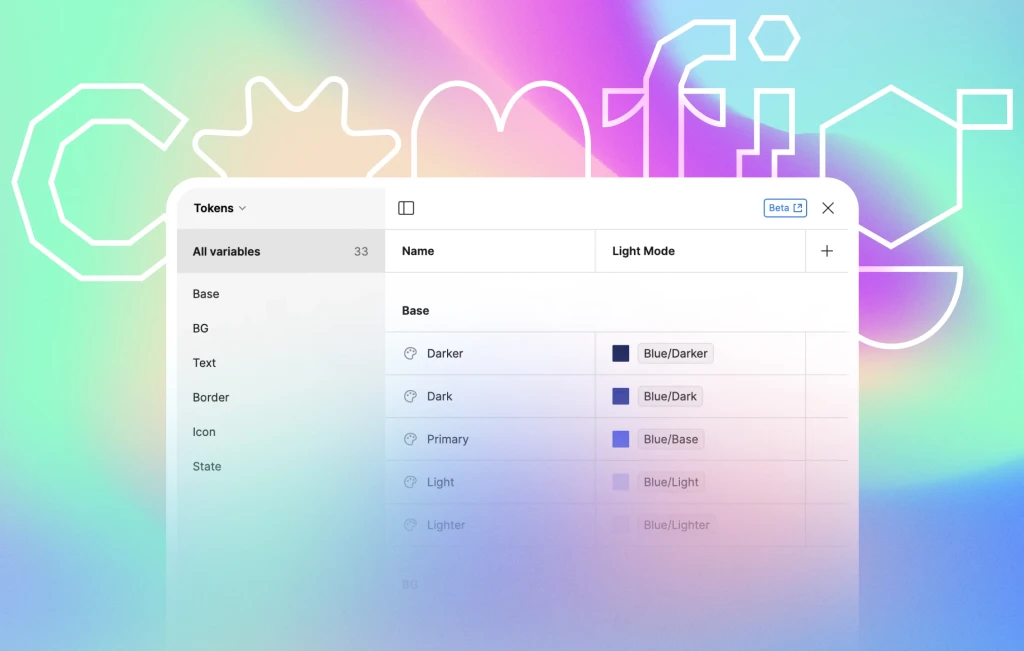The height and width of the screenshot is (651, 1024).
Task: Click the Light Mode column header
Action: click(x=643, y=252)
